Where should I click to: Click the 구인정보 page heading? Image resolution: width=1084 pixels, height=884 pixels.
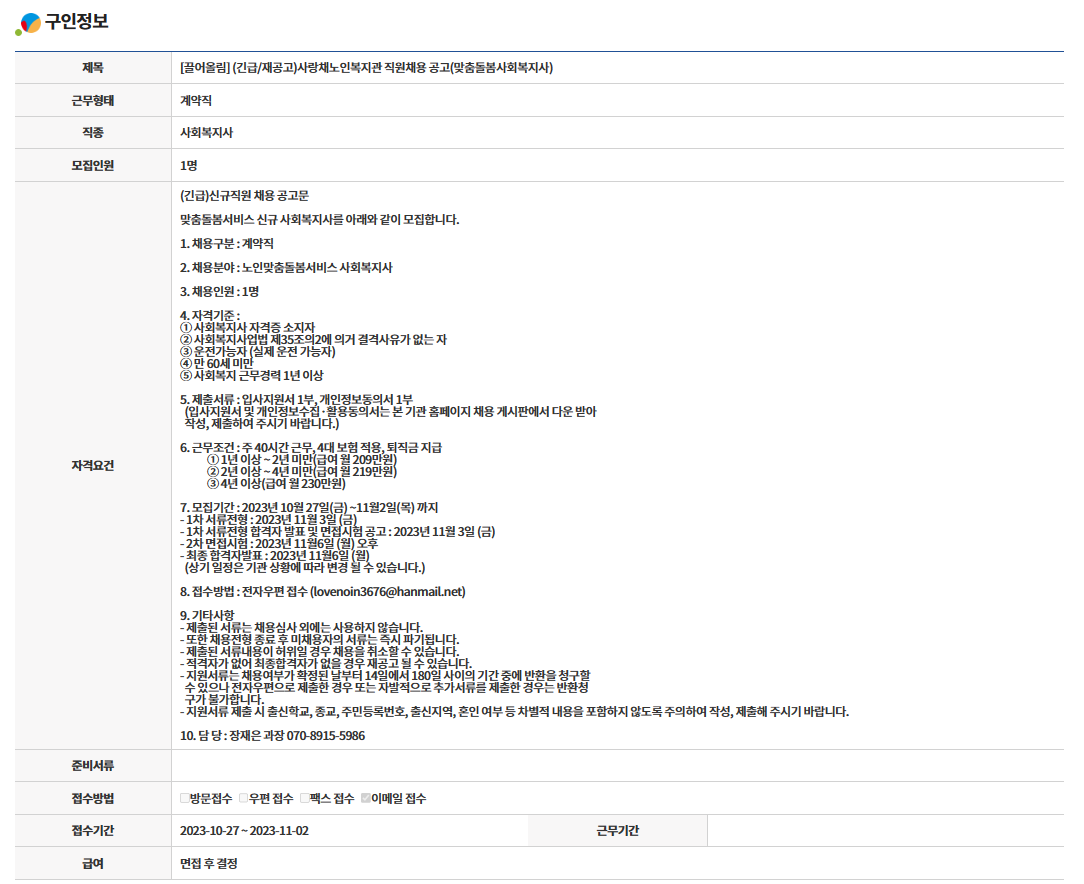(76, 22)
